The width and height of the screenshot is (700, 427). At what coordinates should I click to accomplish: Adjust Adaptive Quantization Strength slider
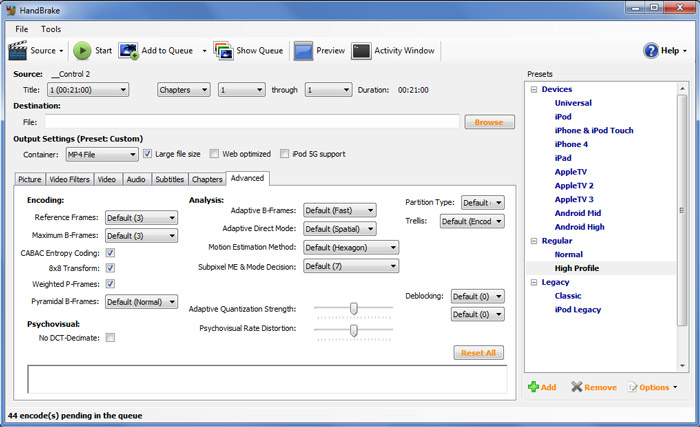coord(354,308)
